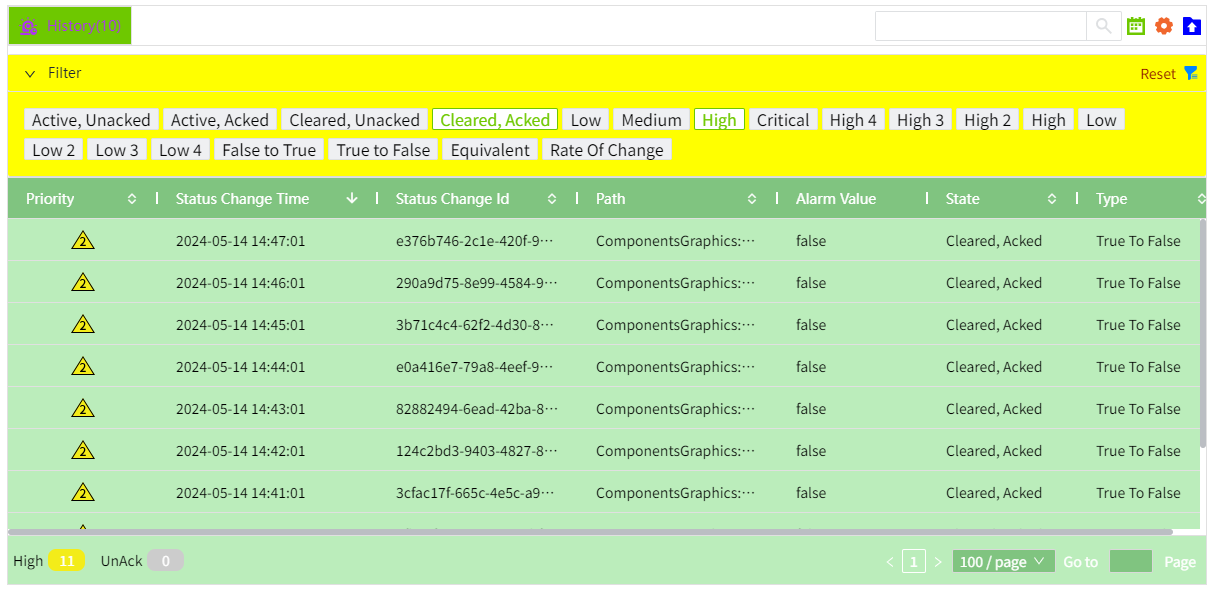Collapse the Filter panel chevron
Image resolution: width=1211 pixels, height=589 pixels.
(30, 73)
